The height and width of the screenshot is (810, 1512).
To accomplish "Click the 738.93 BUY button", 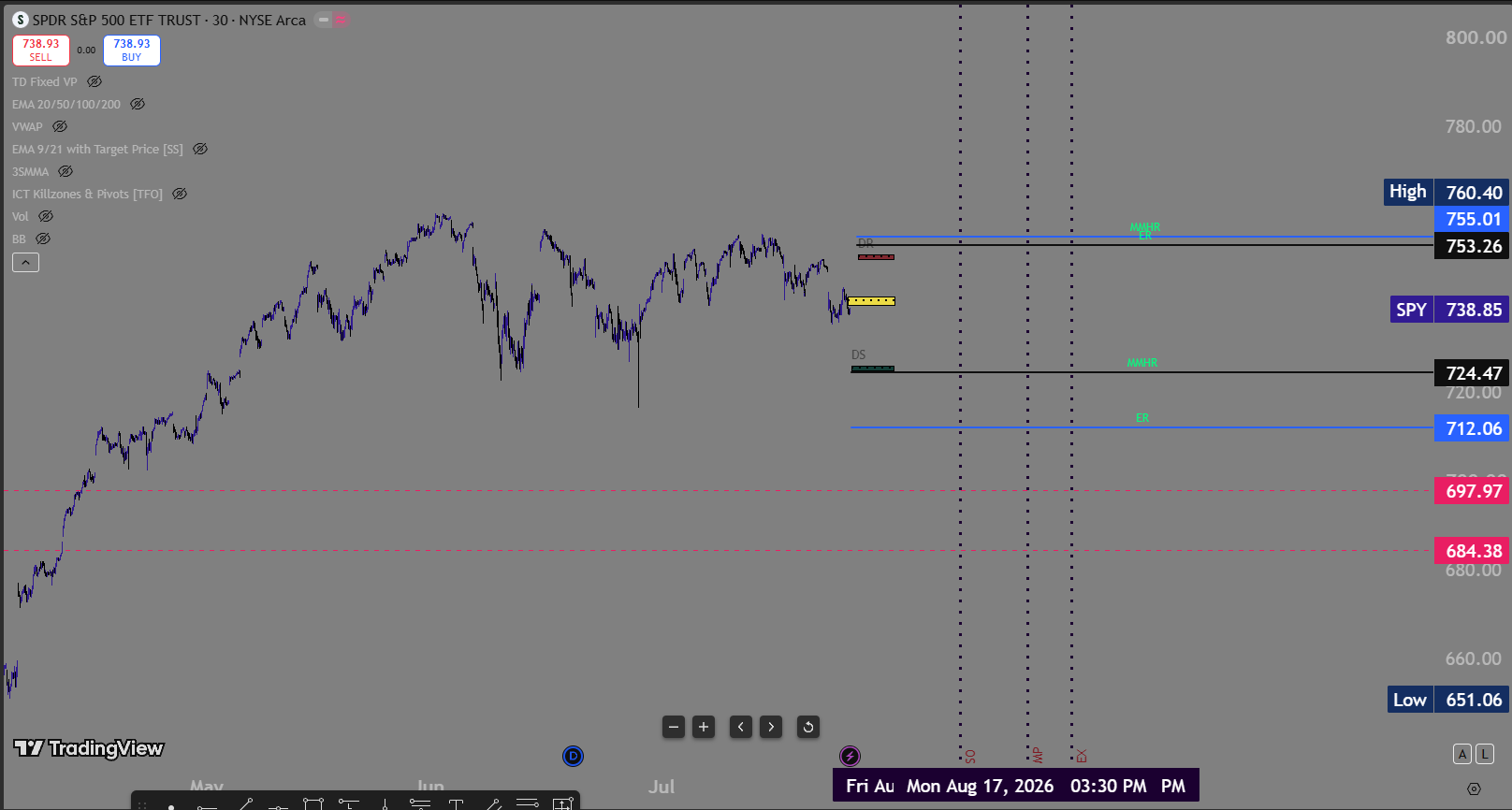I will pyautogui.click(x=132, y=51).
